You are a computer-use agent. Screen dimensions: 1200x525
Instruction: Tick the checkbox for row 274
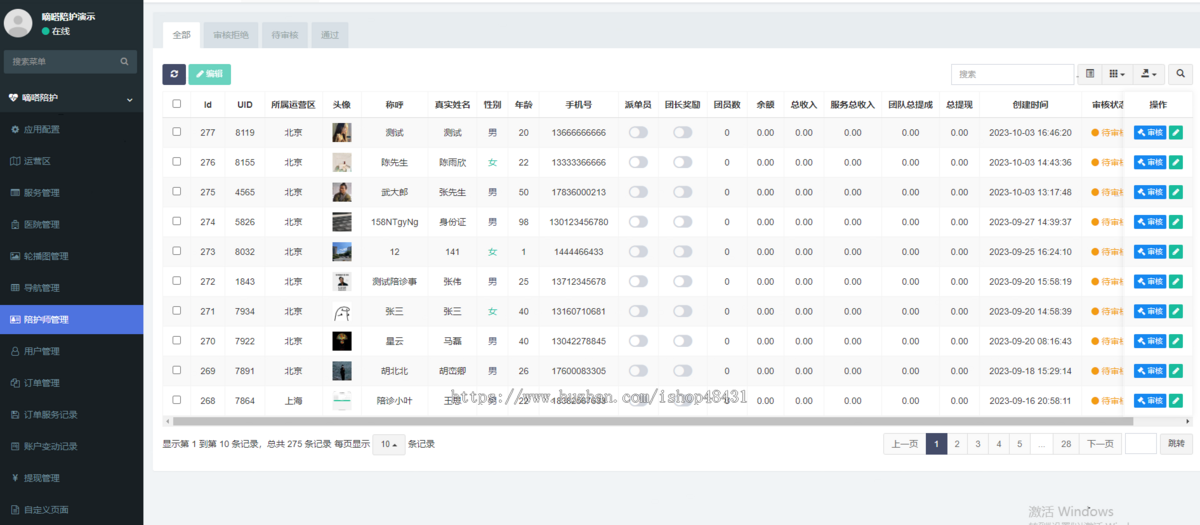177,221
